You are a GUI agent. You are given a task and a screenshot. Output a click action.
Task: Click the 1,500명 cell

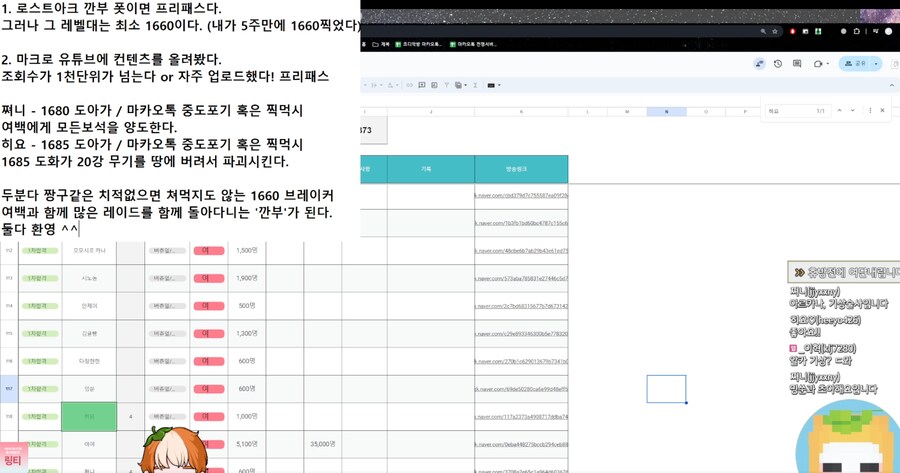point(247,250)
